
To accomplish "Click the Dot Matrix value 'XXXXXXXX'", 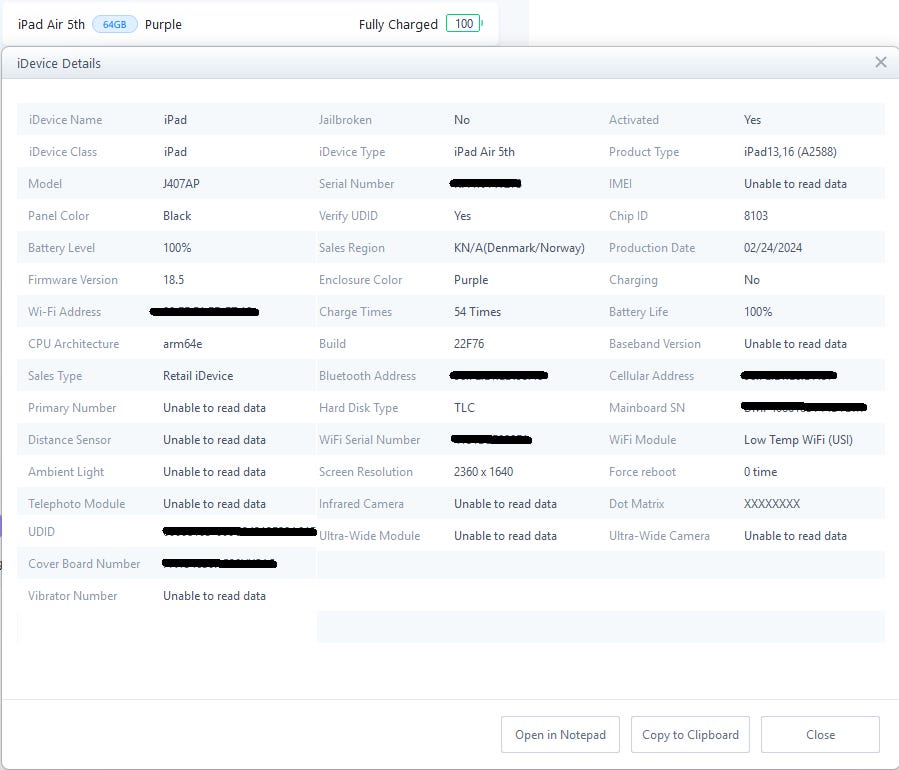I will pos(772,504).
